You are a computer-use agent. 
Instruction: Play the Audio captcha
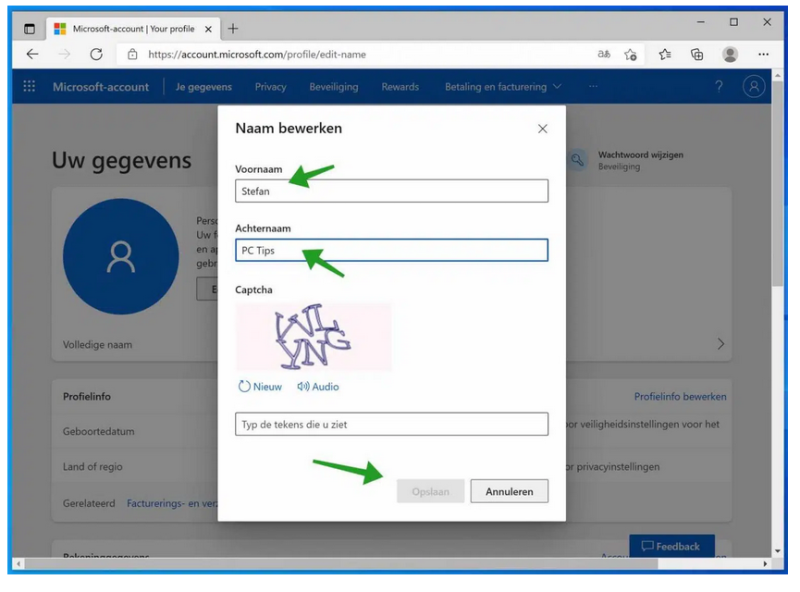pos(318,386)
